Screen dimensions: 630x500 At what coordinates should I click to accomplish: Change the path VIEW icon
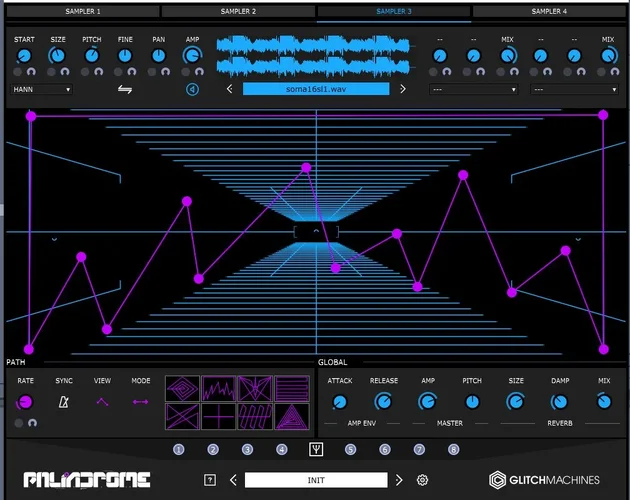(102, 402)
